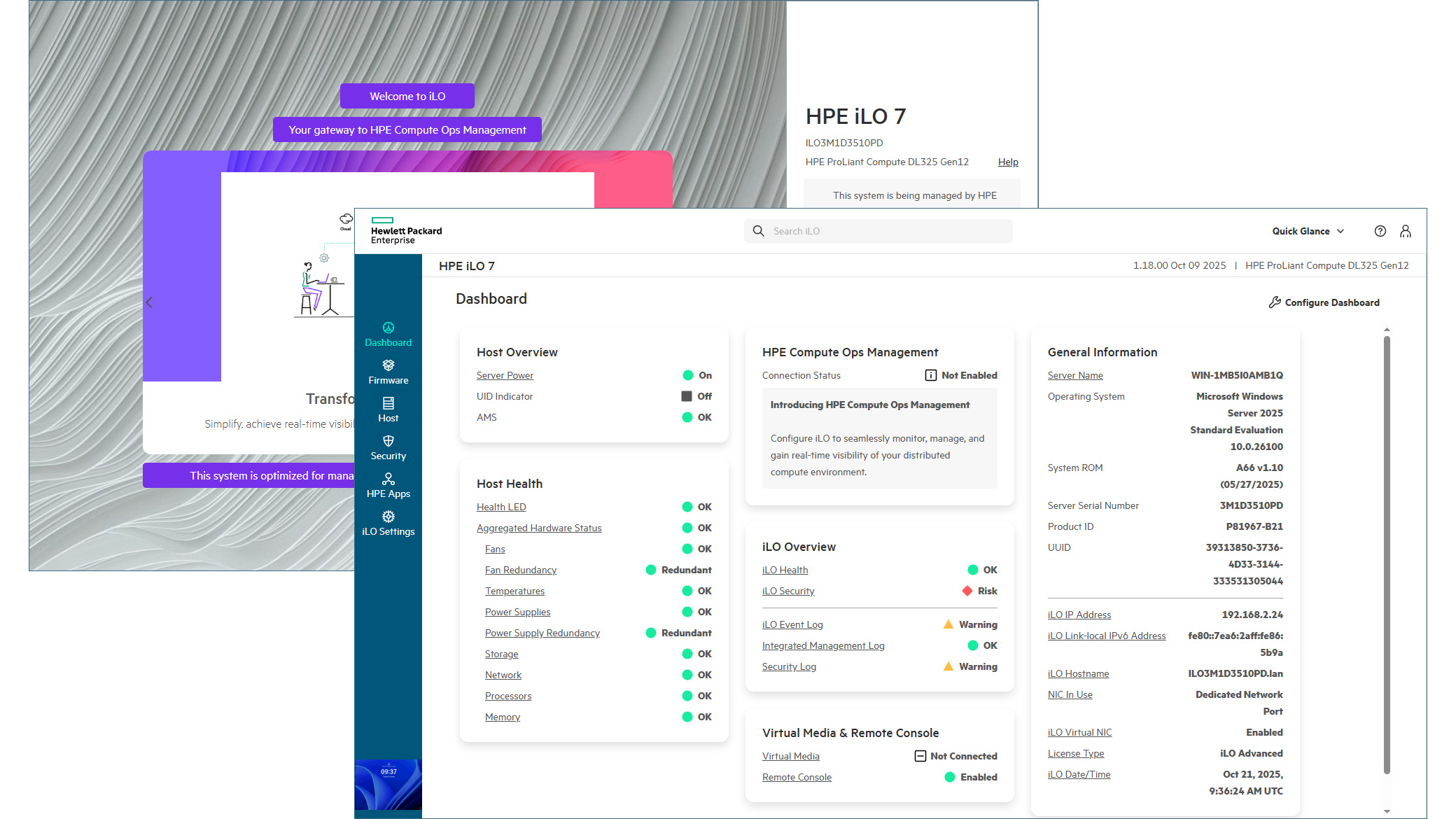Select Host in the left navigation
This screenshot has width=1456, height=819.
[388, 403]
